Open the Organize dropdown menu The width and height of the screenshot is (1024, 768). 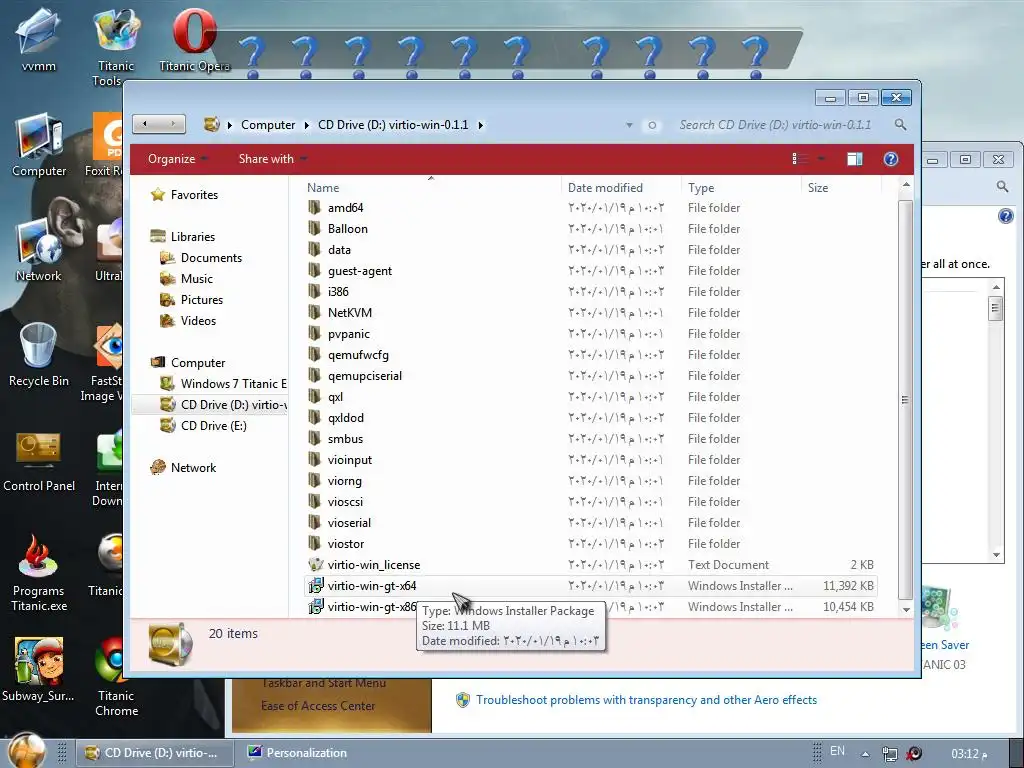(177, 159)
